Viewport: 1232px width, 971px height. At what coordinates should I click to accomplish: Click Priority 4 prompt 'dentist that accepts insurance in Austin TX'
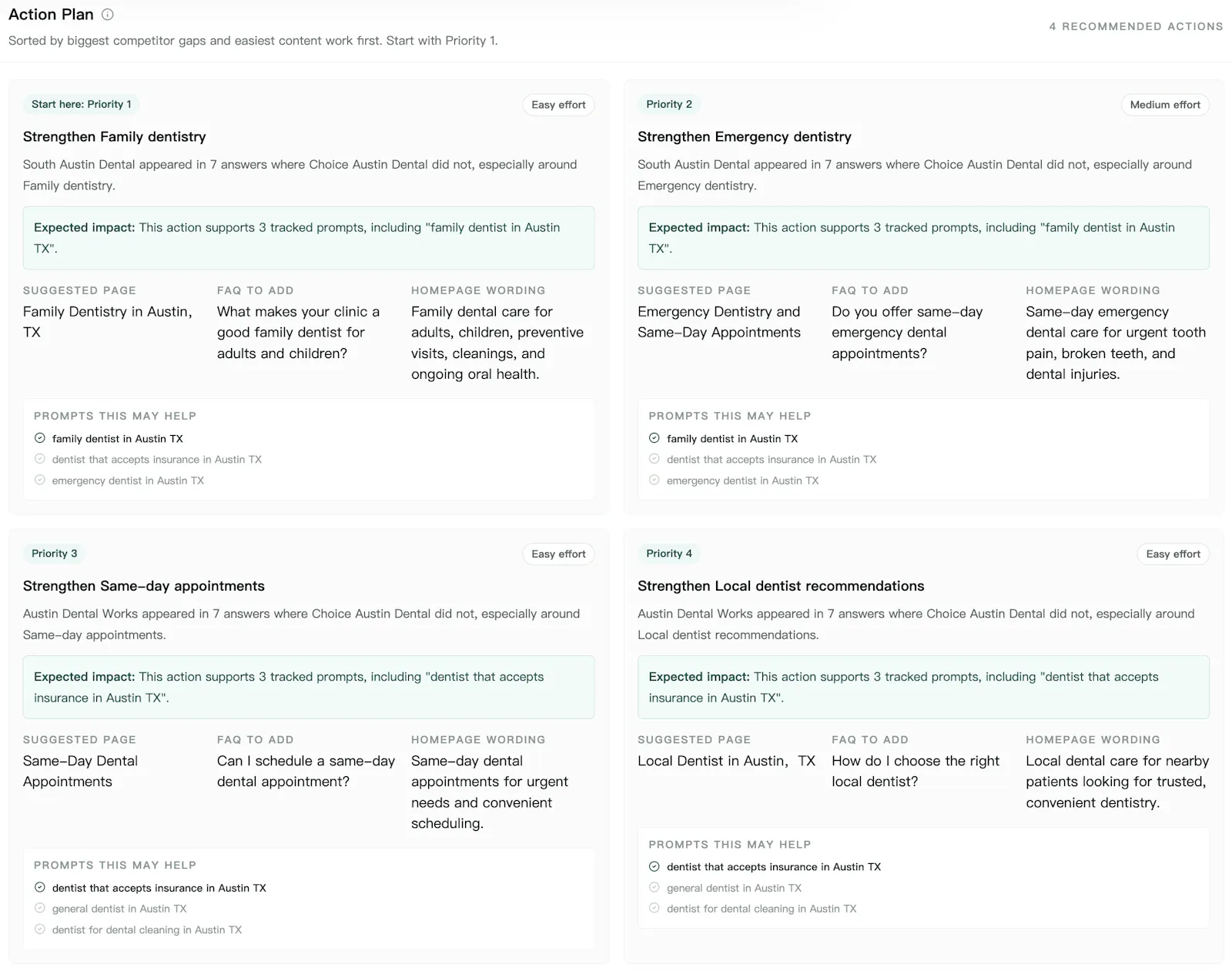[x=774, y=866]
